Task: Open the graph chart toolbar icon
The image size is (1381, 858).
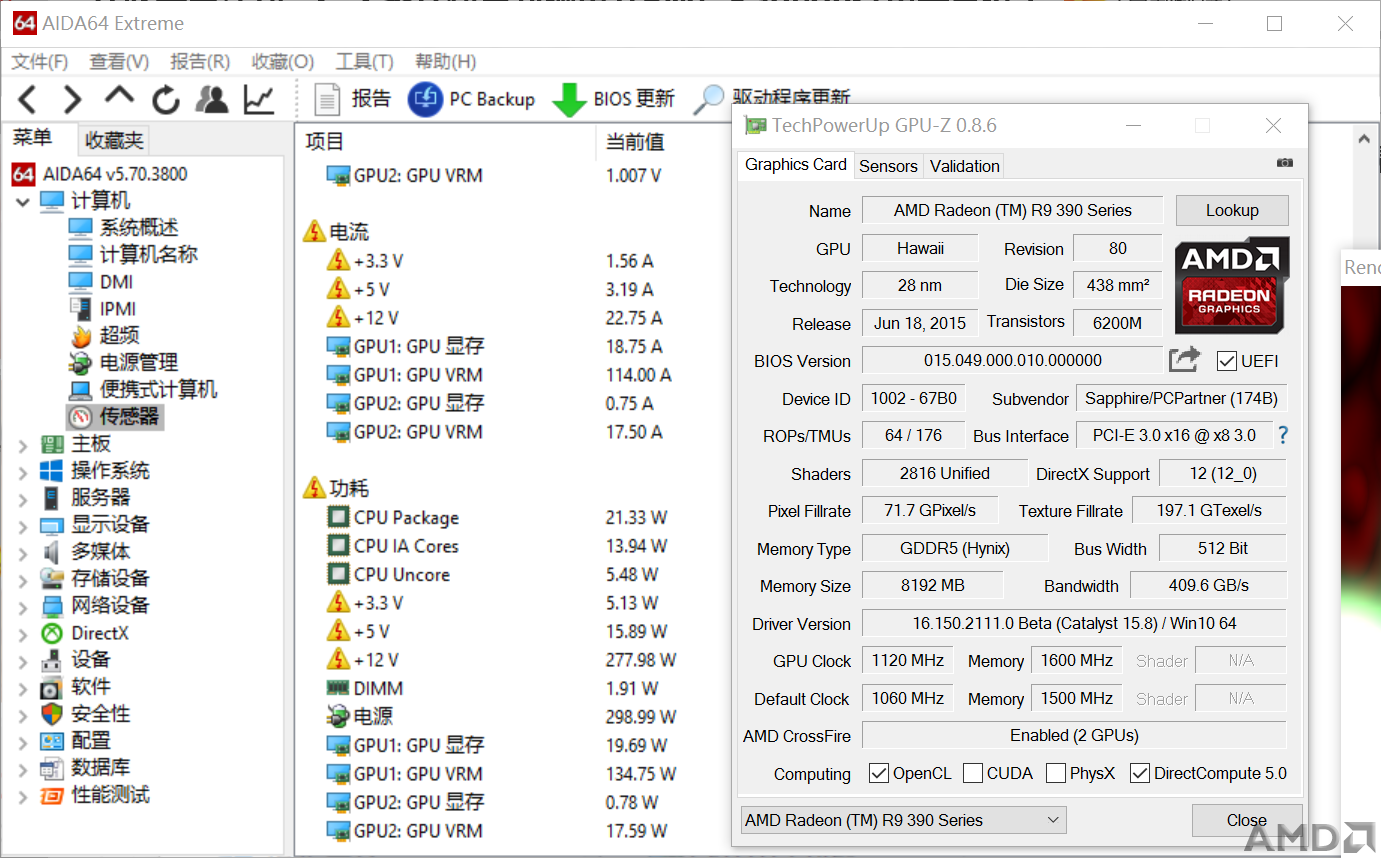Action: click(x=259, y=99)
